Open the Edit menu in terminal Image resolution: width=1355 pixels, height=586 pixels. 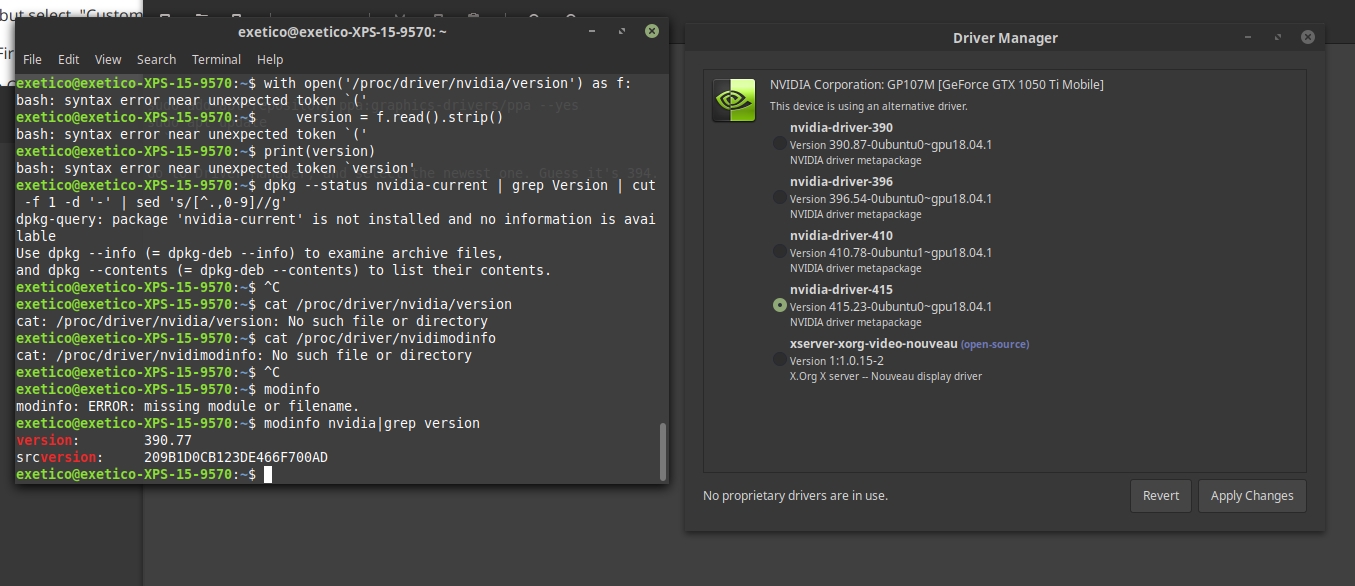[x=68, y=60]
